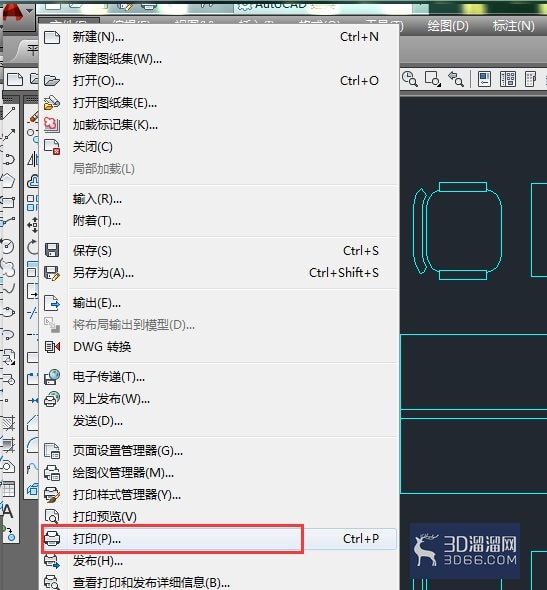
Task: Click the save-as icon beside 另存为(A)
Action: (x=52, y=273)
